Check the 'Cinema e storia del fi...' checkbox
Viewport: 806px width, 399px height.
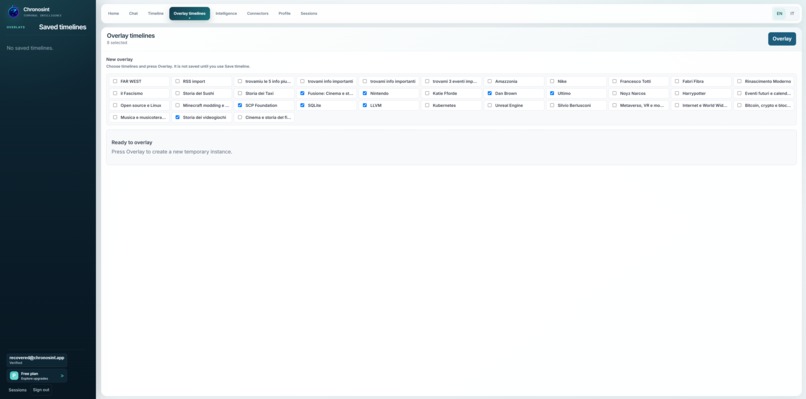click(240, 117)
